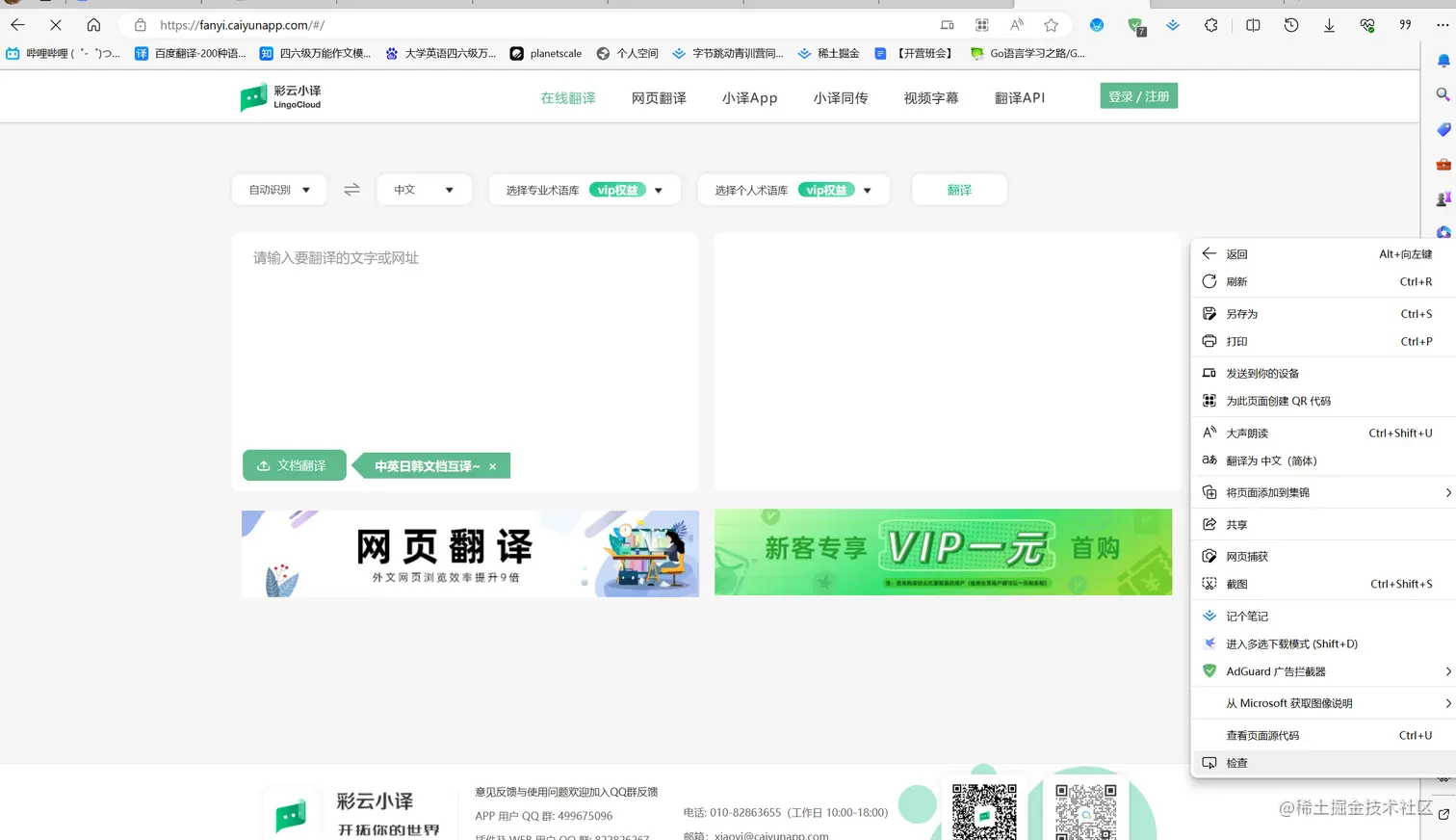Open the 中文 target language dropdown

pos(424,190)
